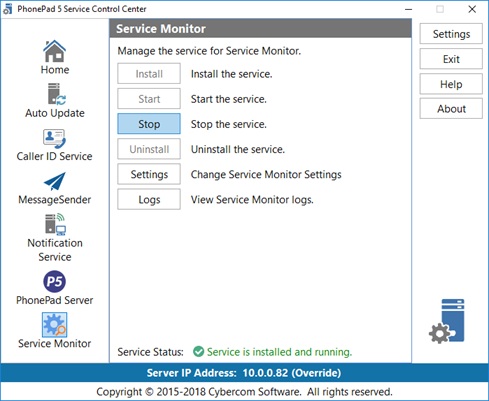Click 'Change Service Monitor Settings' description

266,174
